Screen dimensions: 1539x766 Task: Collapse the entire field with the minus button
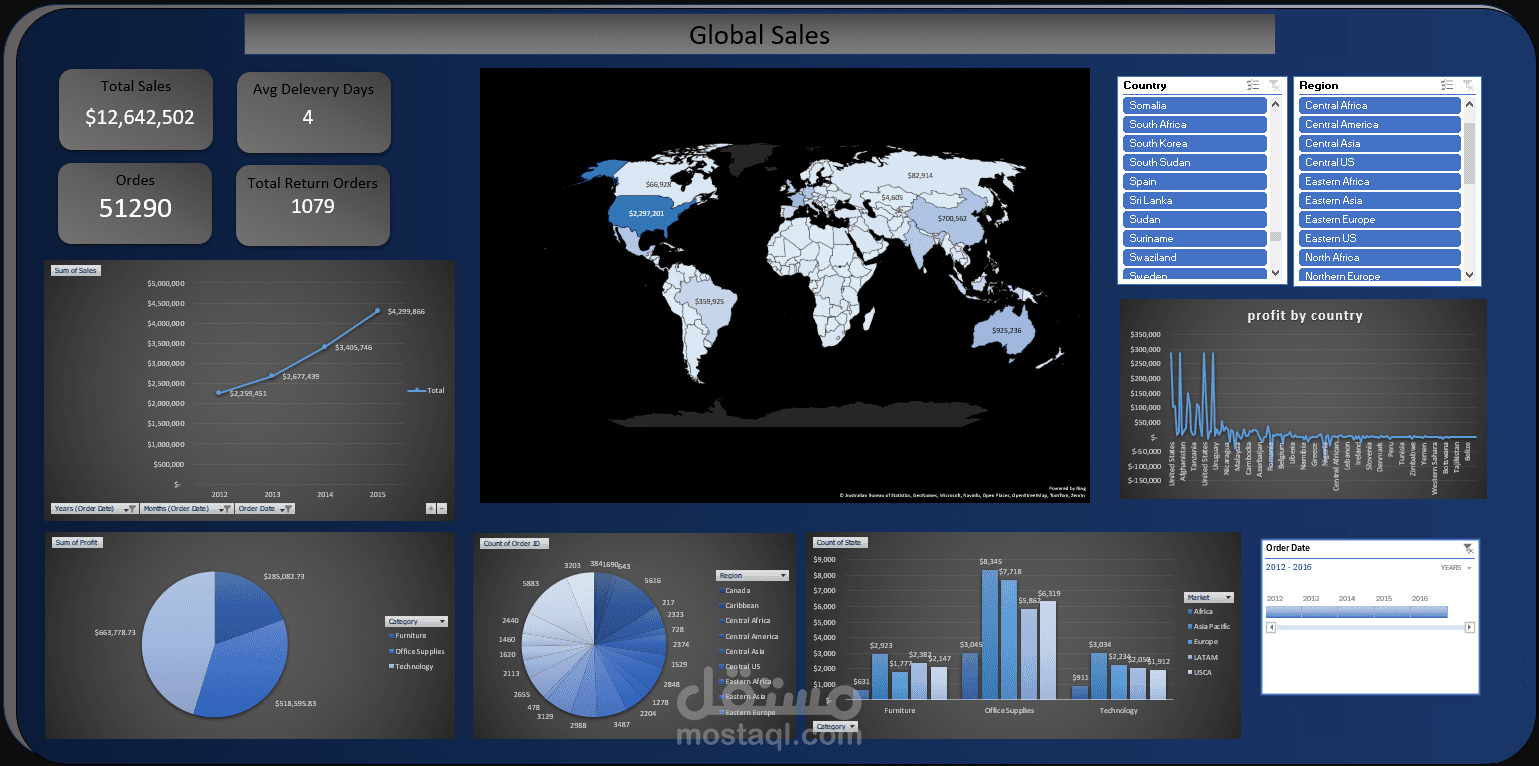(442, 509)
